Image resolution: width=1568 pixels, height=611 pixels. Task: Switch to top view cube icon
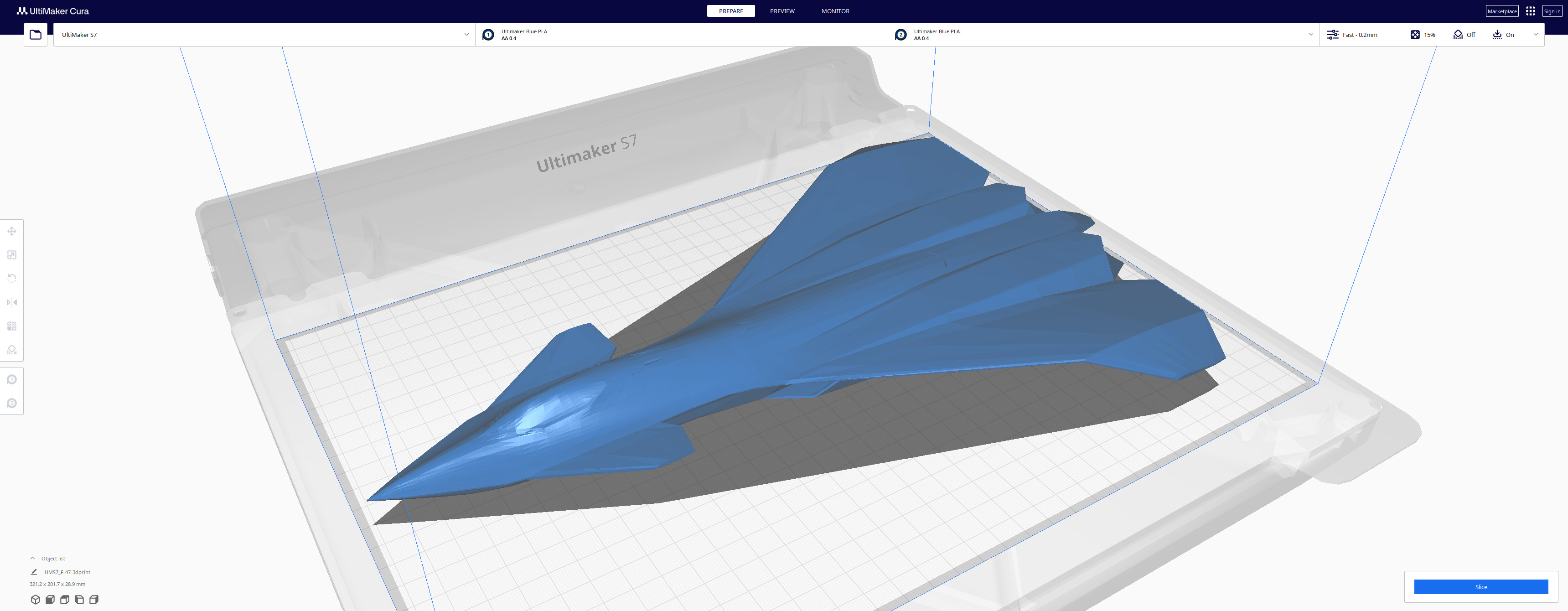coord(65,600)
